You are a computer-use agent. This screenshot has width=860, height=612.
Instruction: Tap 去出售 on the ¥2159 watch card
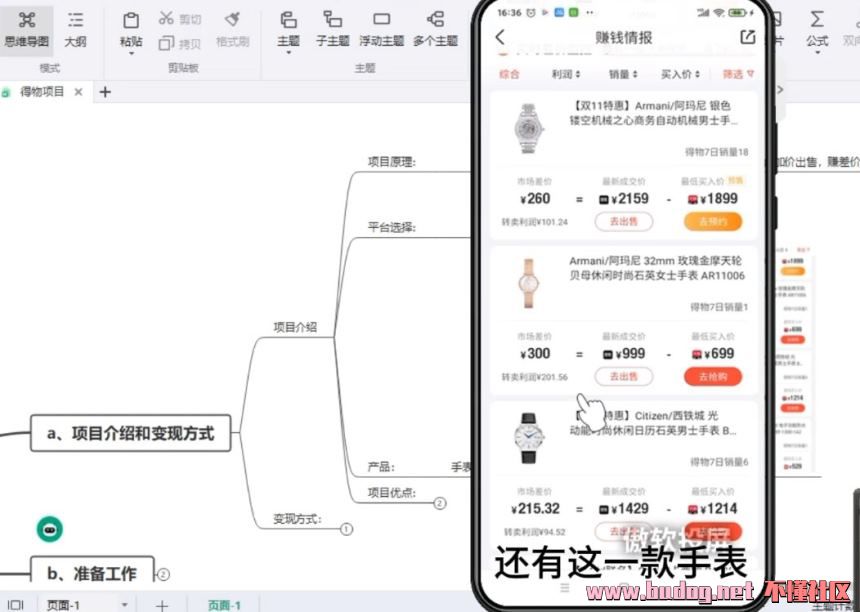point(624,222)
